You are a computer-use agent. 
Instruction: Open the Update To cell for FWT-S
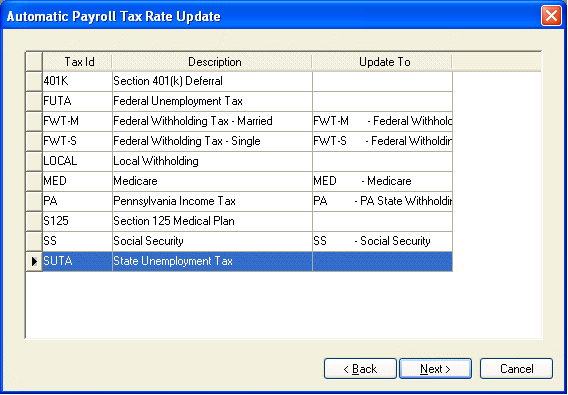coord(383,141)
